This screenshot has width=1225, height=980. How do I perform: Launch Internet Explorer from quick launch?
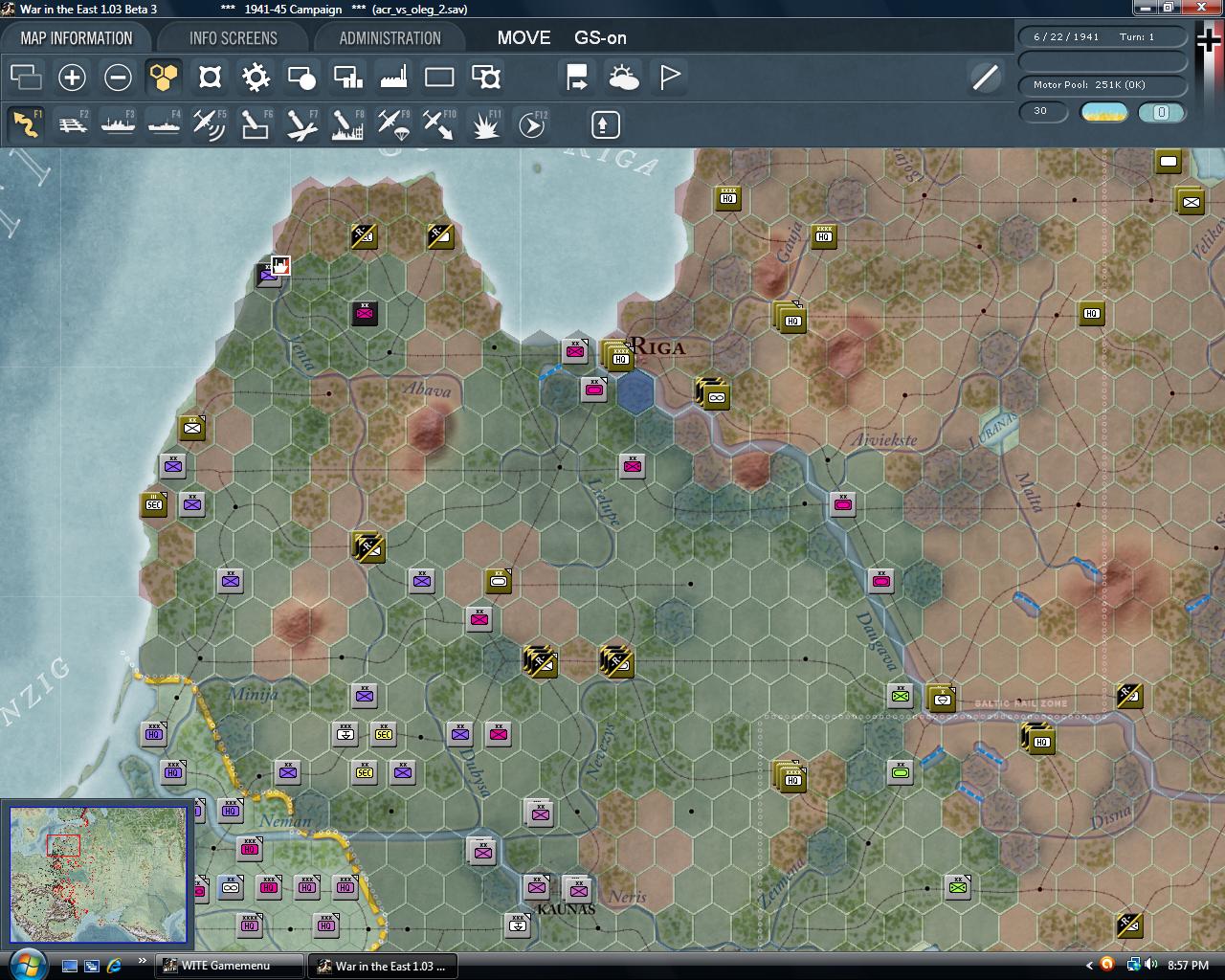coord(115,966)
